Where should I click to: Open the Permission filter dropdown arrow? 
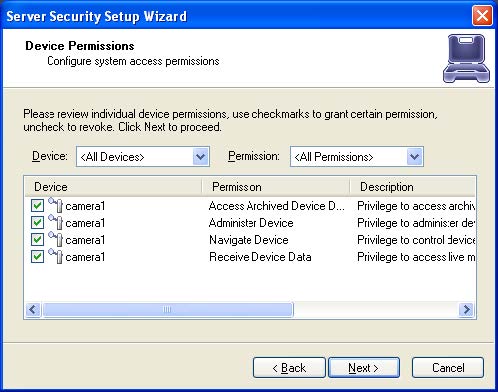(x=415, y=156)
